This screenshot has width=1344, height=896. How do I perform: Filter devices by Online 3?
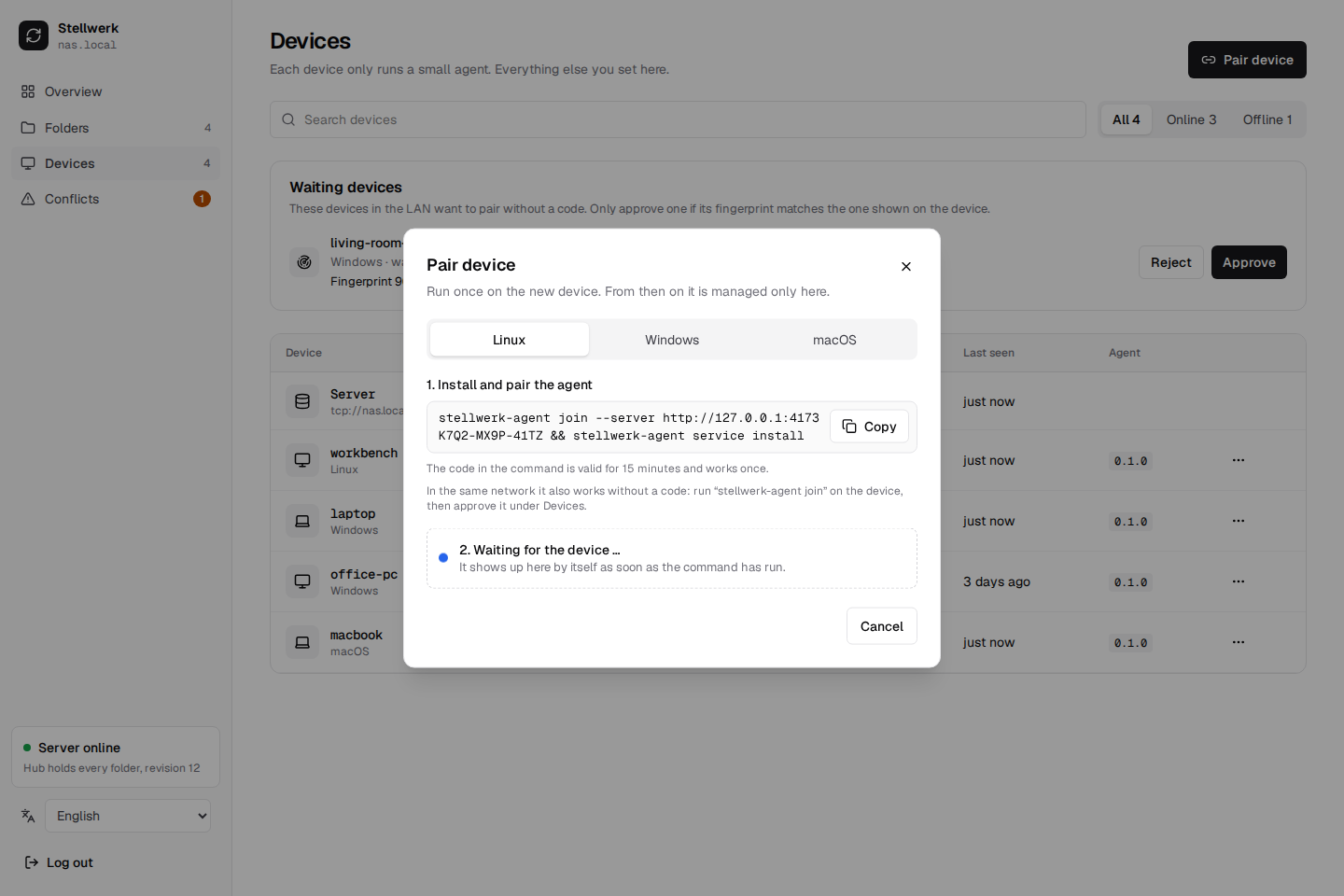coord(1191,119)
